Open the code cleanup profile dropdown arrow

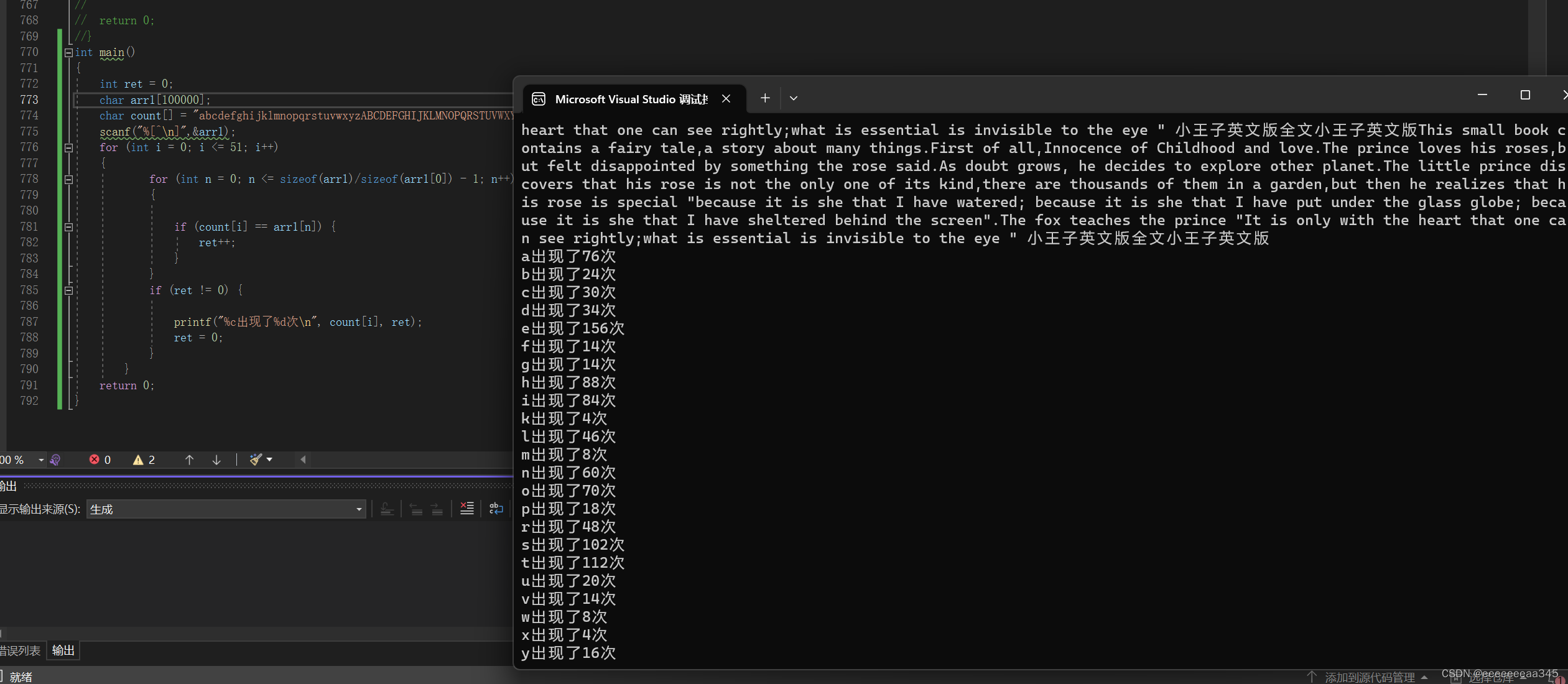(x=269, y=460)
